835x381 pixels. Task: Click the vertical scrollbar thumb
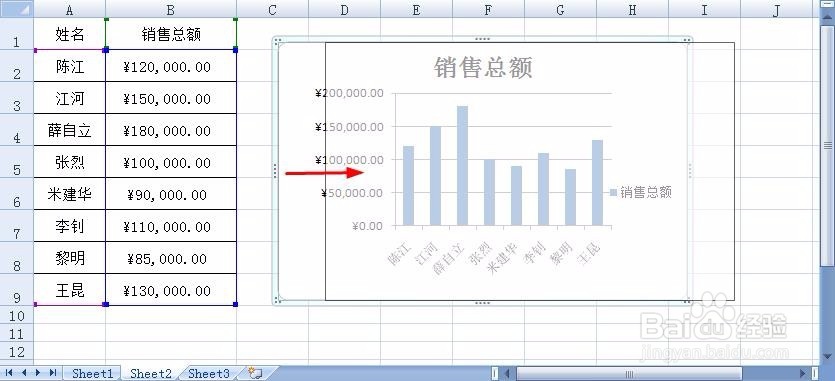828,145
